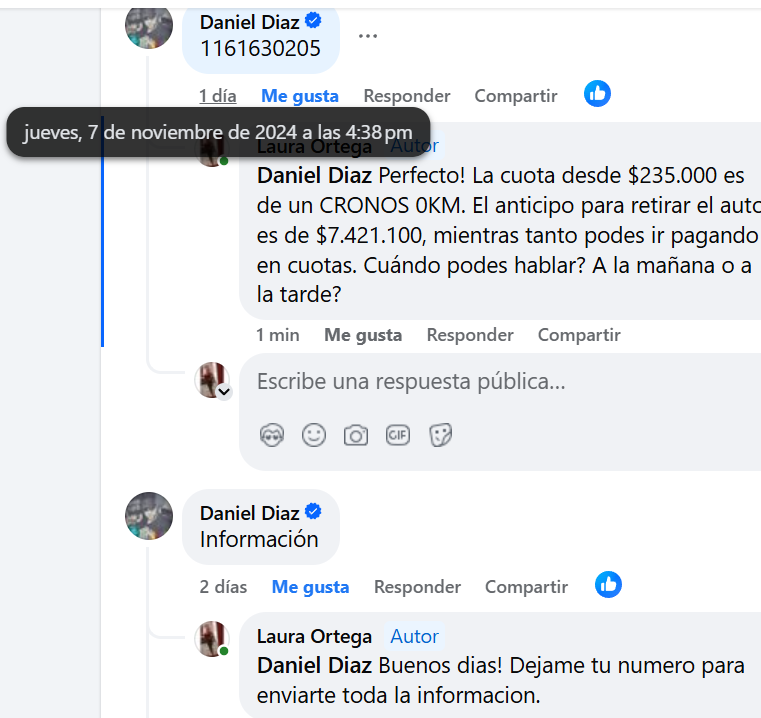Click Responder under the 1161630205 comment
Image resolution: width=761 pixels, height=718 pixels.
click(407, 96)
